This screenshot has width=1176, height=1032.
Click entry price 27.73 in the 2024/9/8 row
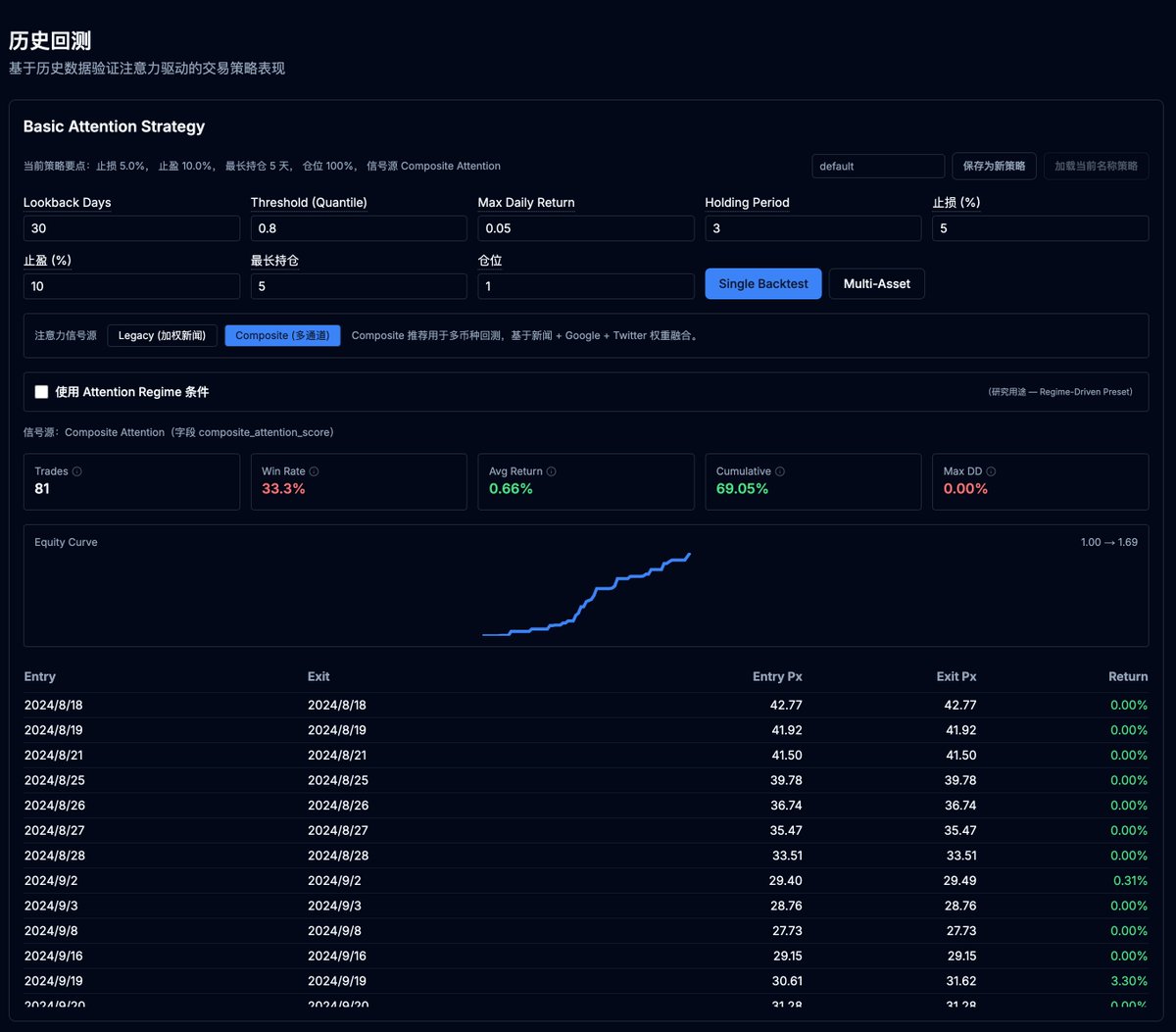(x=786, y=931)
